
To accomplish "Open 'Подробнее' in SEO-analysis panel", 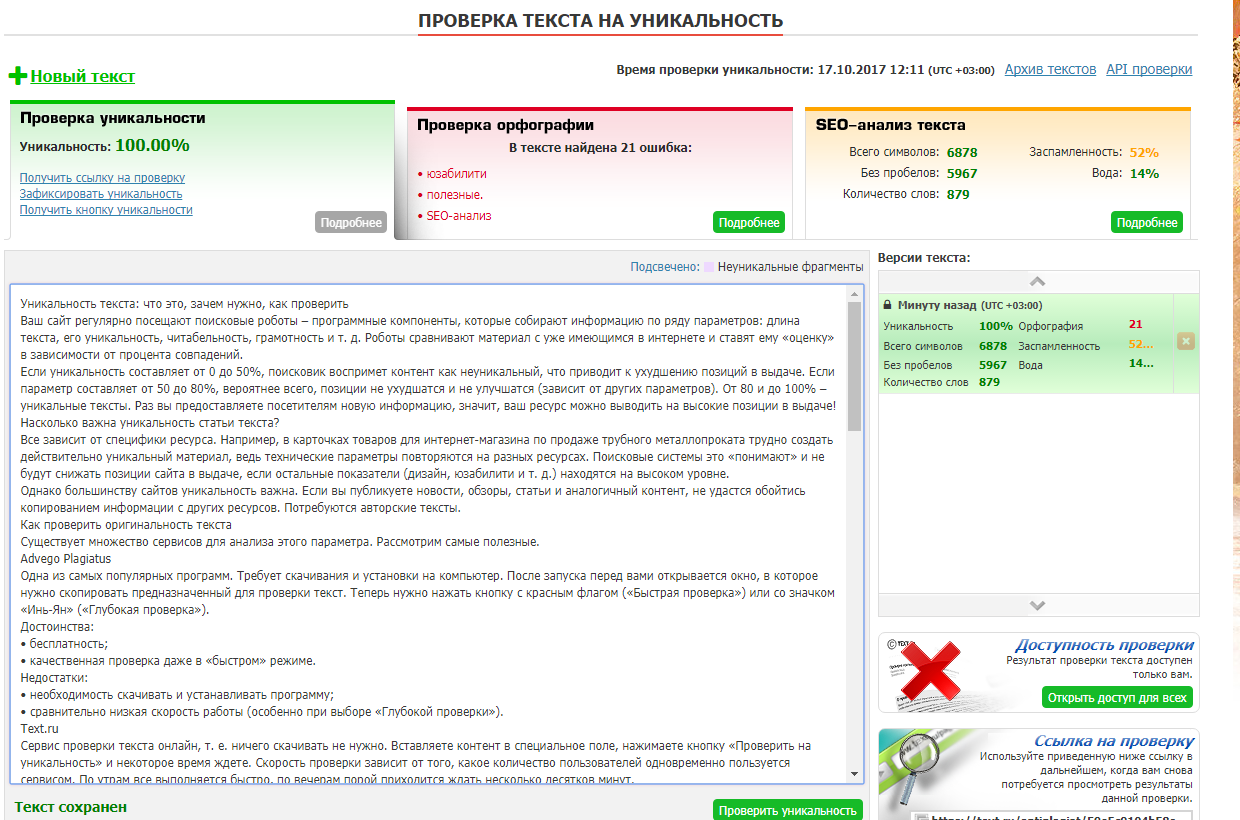I will [1146, 223].
